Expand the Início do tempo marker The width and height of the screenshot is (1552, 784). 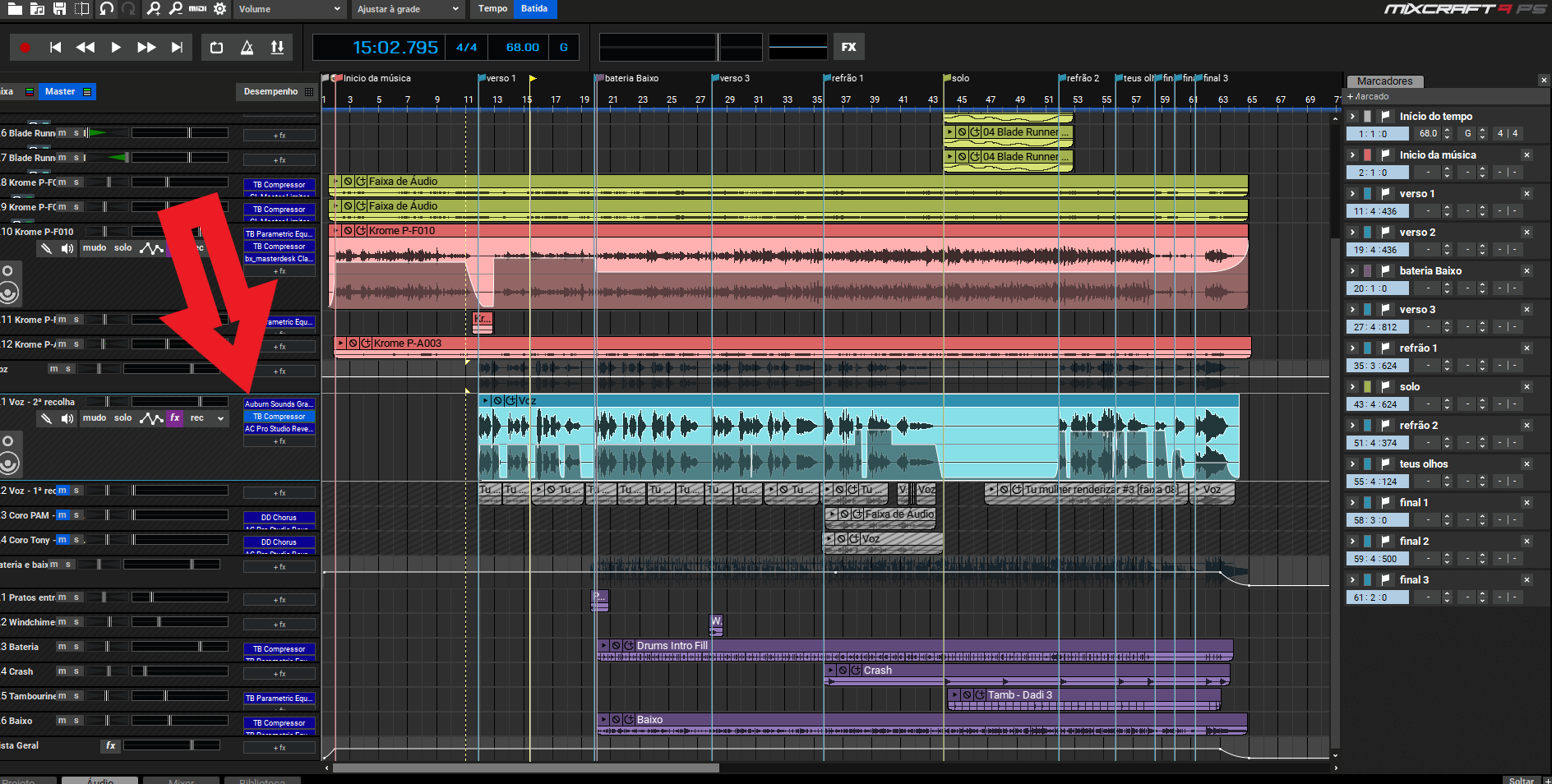tap(1352, 117)
